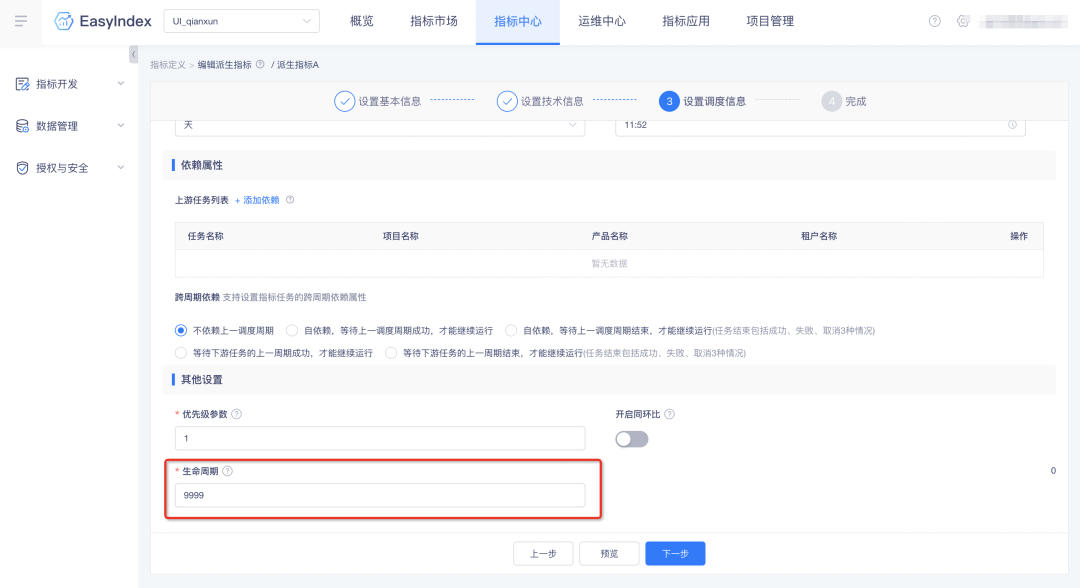Go to the 项目管理 tab

(770, 21)
